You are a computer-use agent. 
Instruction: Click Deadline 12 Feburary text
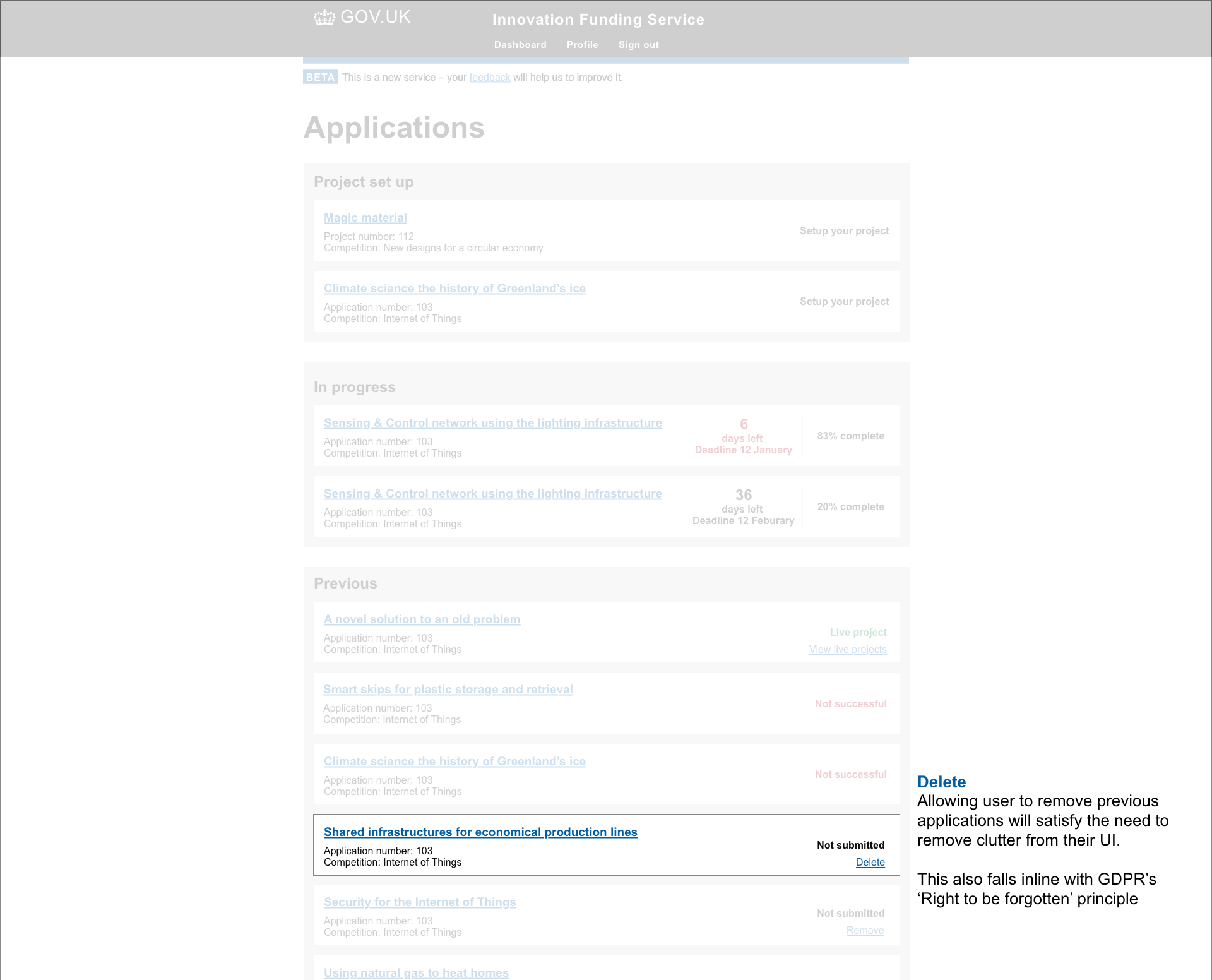(x=743, y=521)
